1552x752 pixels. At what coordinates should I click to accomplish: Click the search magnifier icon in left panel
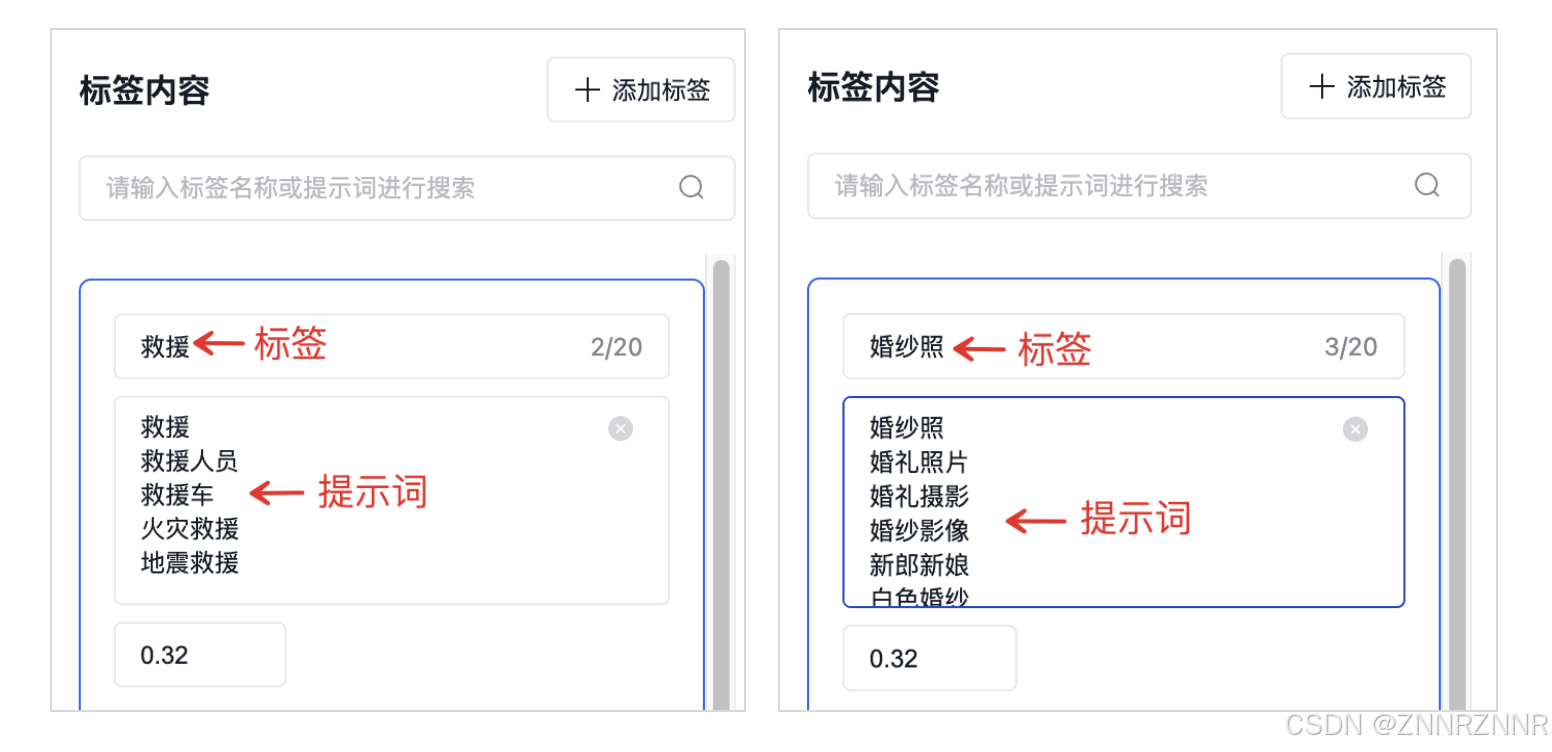691,187
